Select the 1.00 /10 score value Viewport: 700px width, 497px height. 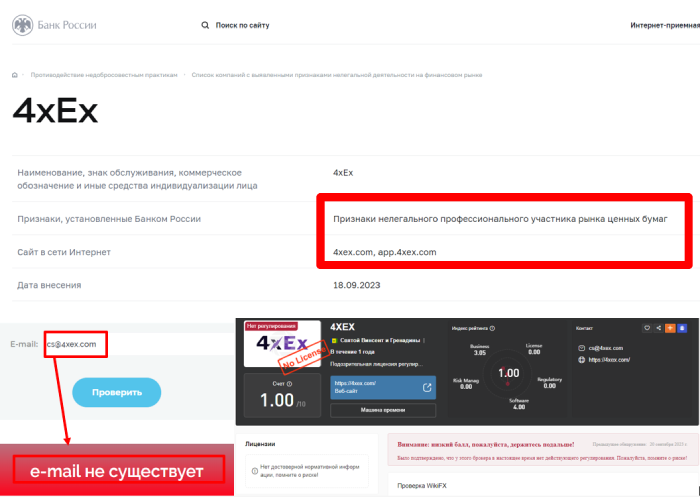[x=283, y=400]
